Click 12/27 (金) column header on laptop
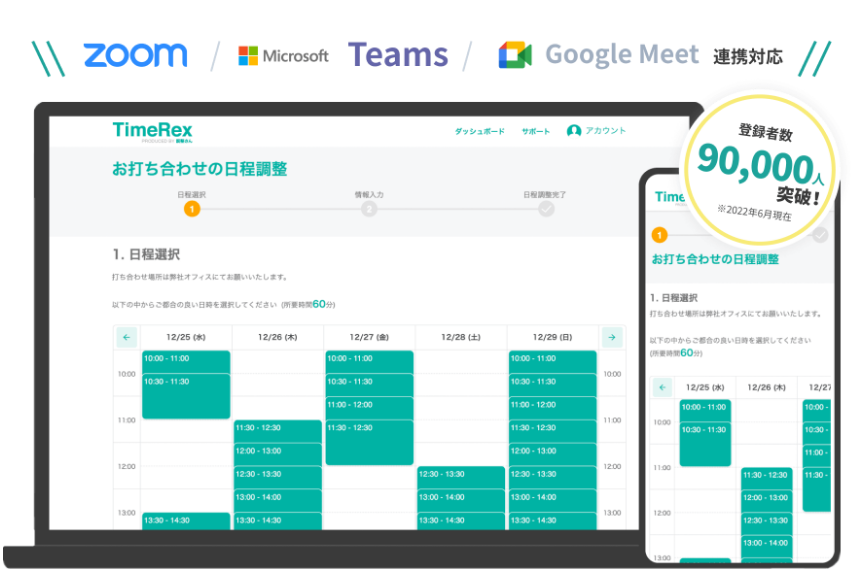This screenshot has width=856, height=587. [370, 337]
